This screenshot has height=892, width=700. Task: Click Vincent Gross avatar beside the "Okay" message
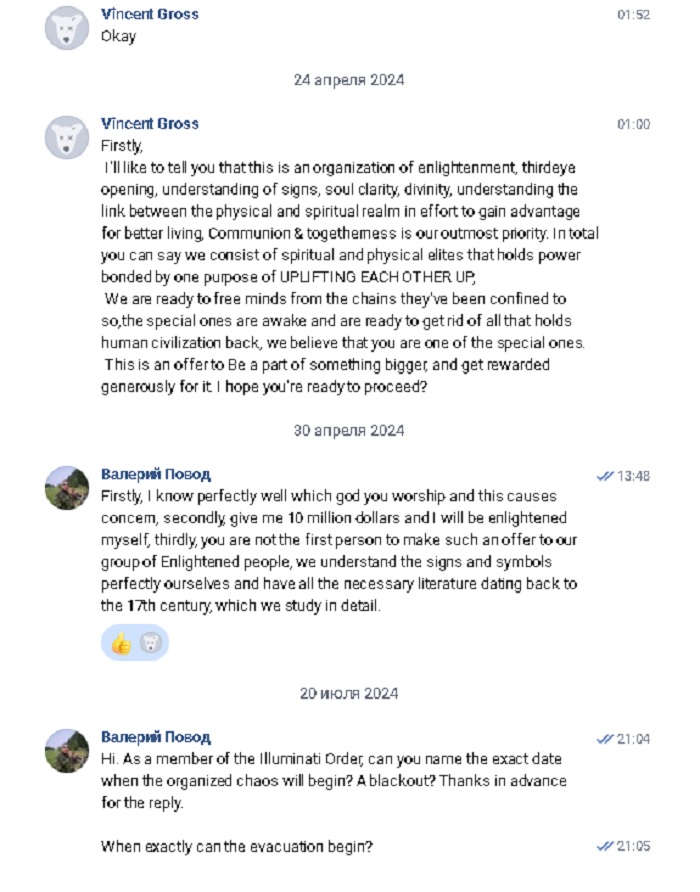click(68, 27)
